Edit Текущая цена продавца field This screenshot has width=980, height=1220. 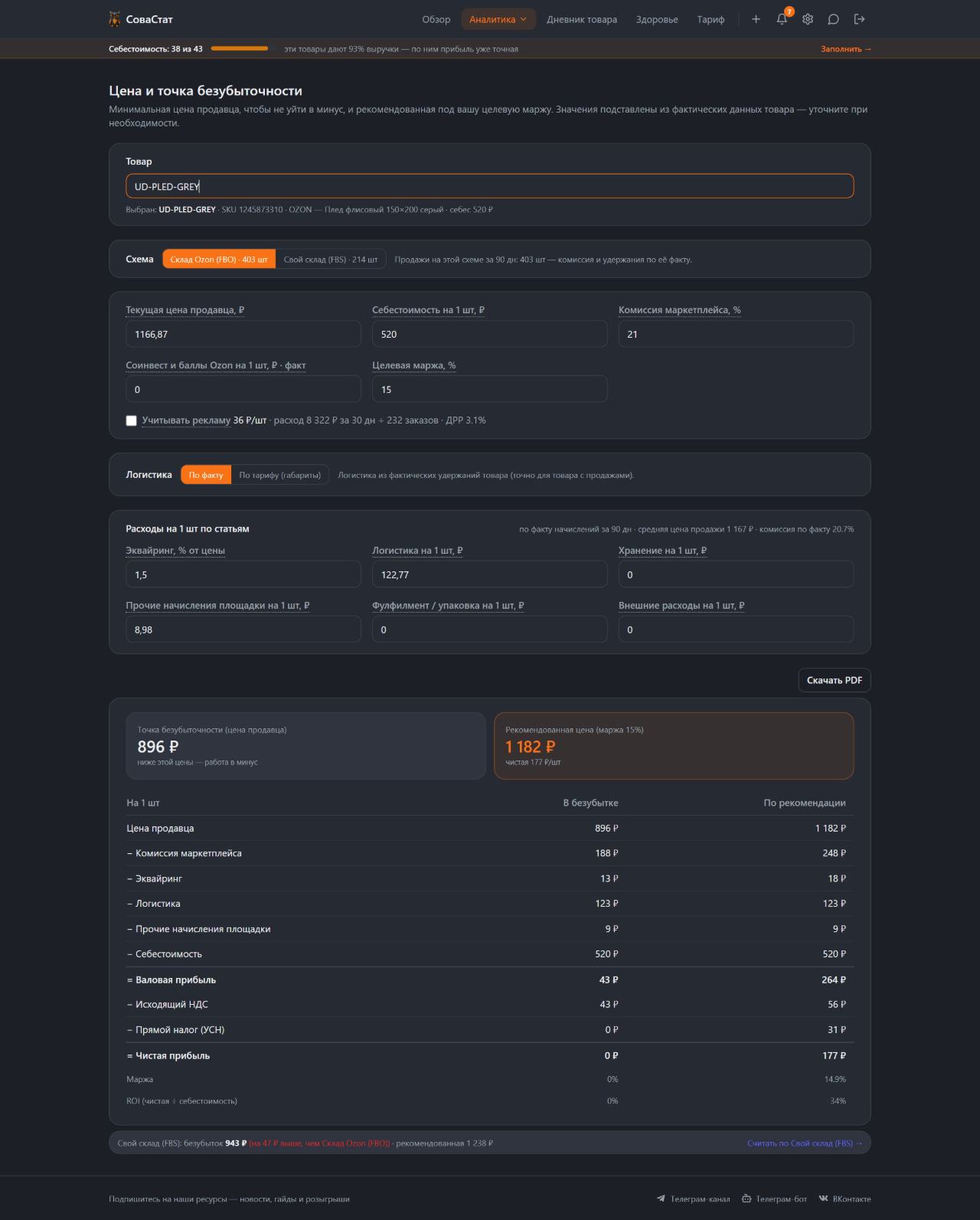(243, 334)
